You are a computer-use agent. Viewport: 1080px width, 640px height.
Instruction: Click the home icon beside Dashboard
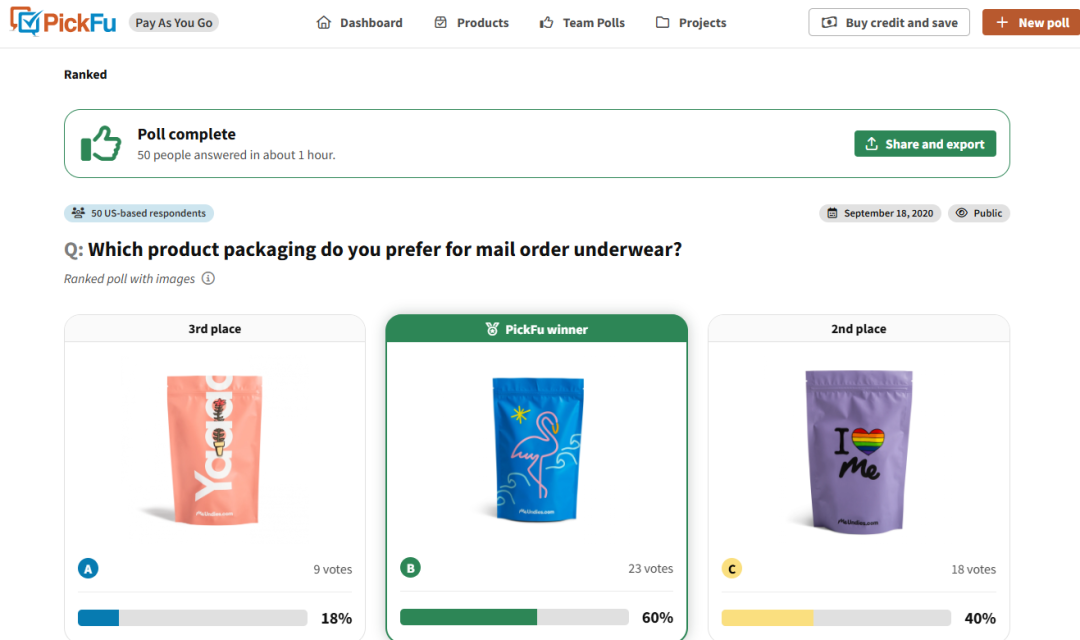(x=323, y=22)
